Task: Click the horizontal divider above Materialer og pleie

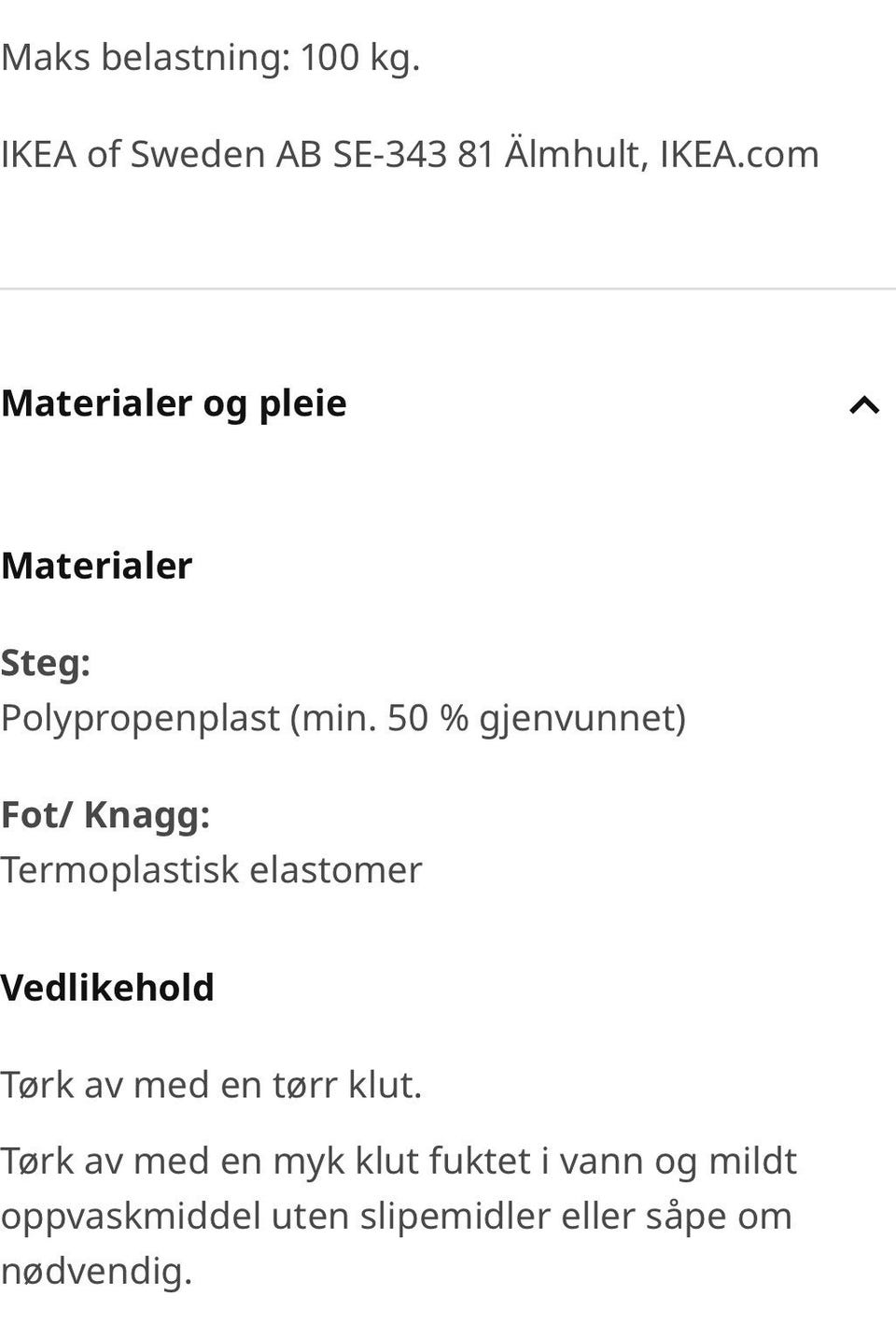Action: 448,289
